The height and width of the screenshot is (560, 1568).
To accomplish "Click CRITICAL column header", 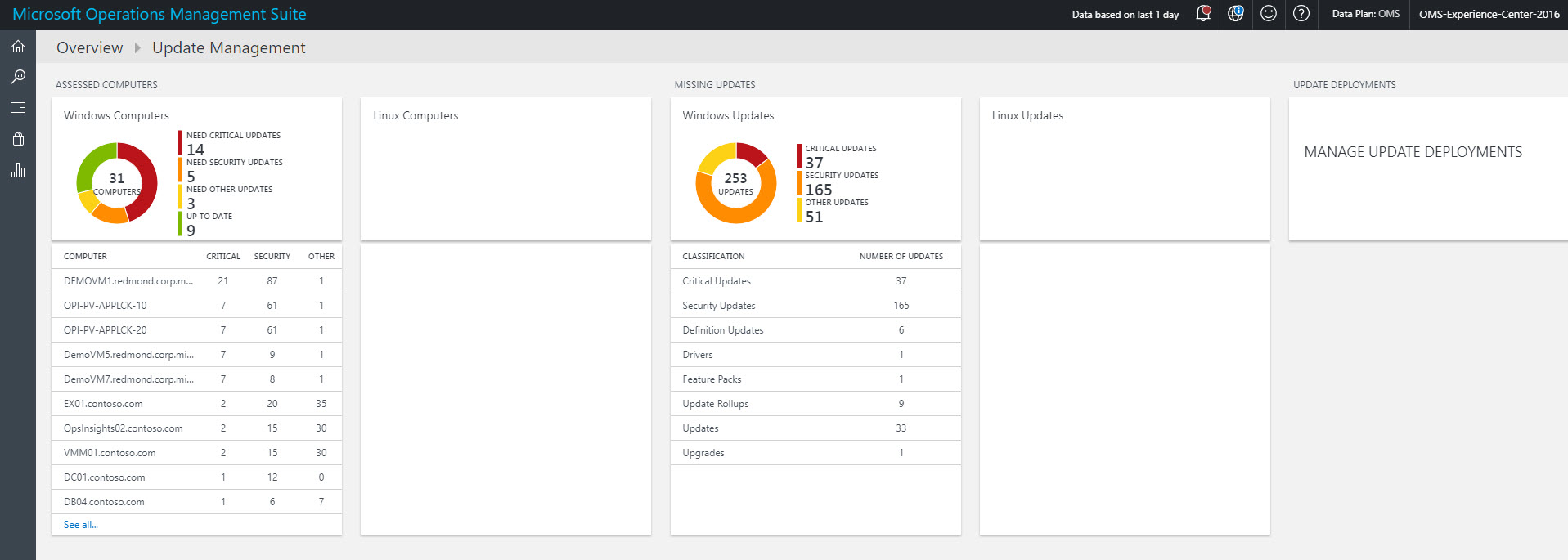I will 223,257.
